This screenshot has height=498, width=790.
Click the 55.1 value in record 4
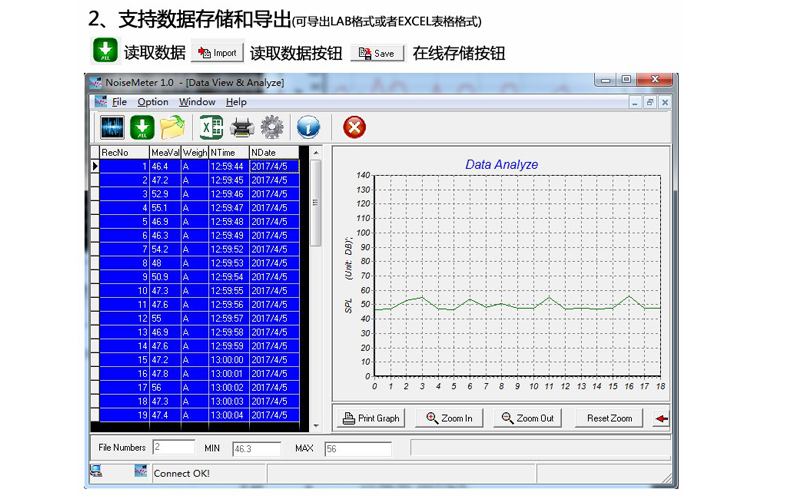pos(165,208)
